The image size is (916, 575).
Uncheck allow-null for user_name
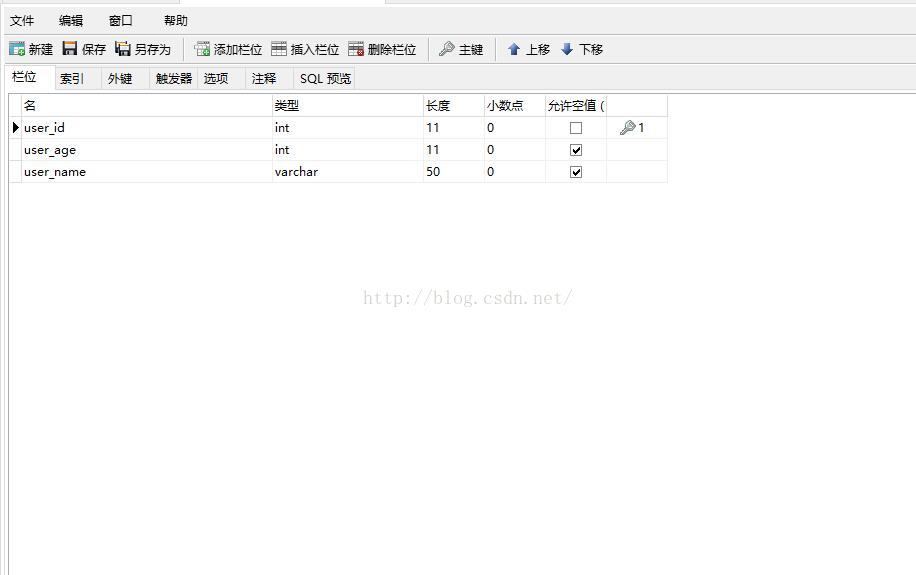pyautogui.click(x=576, y=172)
